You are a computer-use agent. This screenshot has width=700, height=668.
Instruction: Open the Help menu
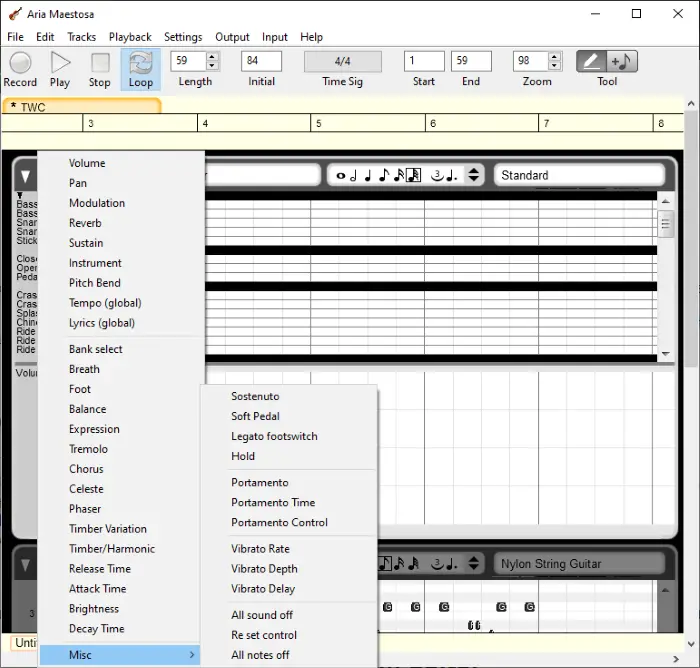(311, 37)
